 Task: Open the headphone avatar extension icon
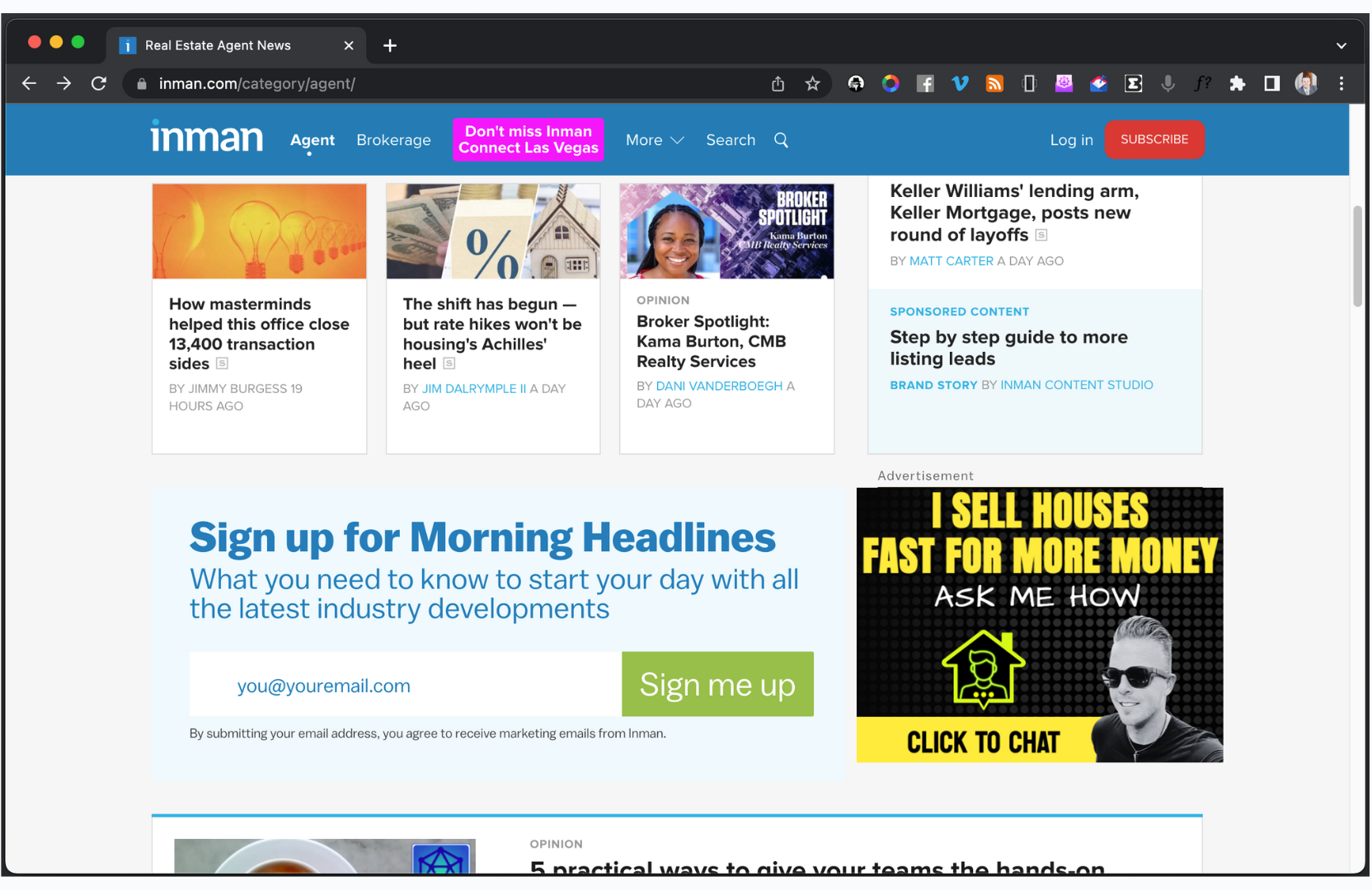[856, 83]
